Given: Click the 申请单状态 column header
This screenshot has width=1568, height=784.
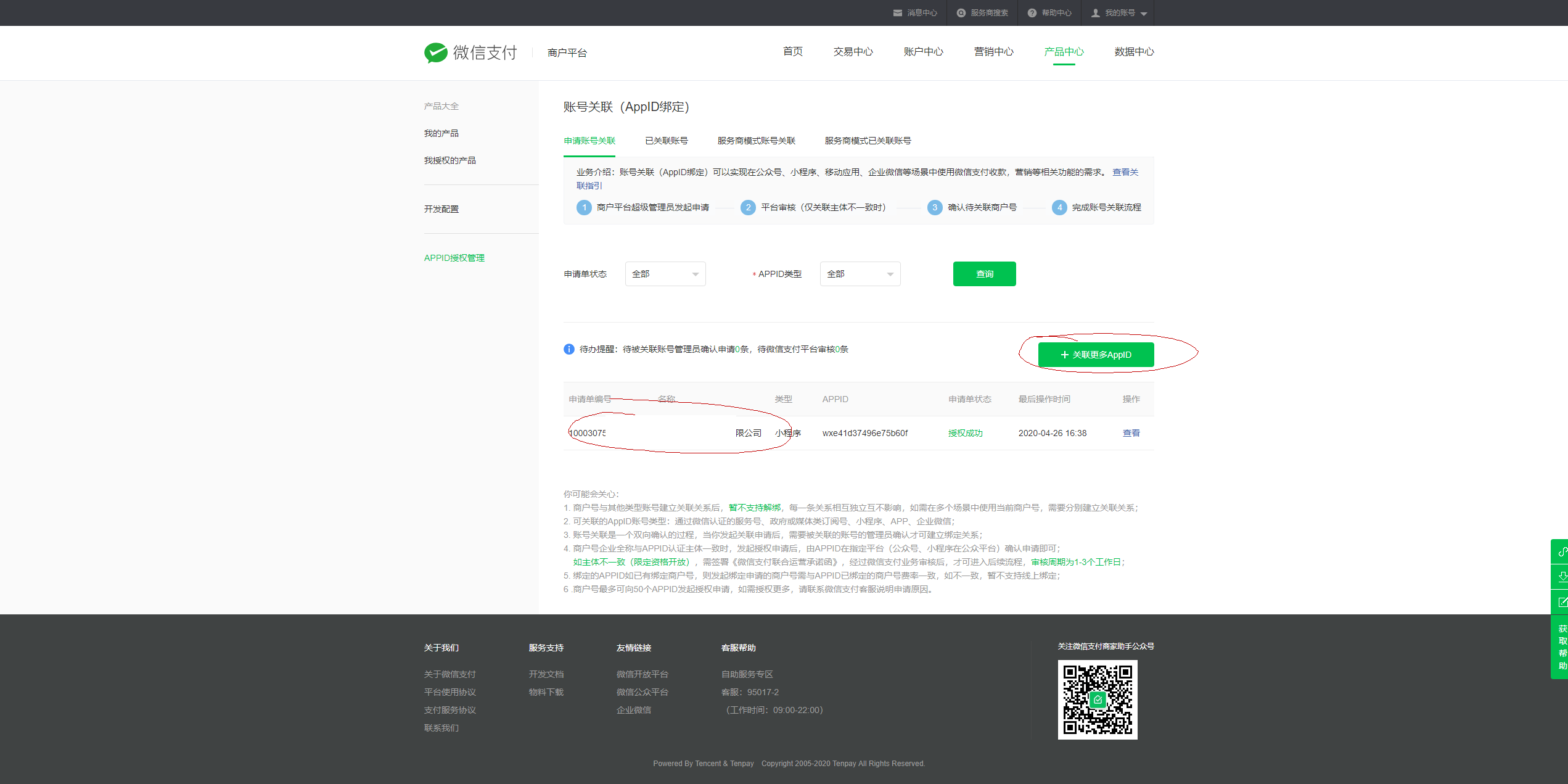Looking at the screenshot, I should click(x=970, y=399).
